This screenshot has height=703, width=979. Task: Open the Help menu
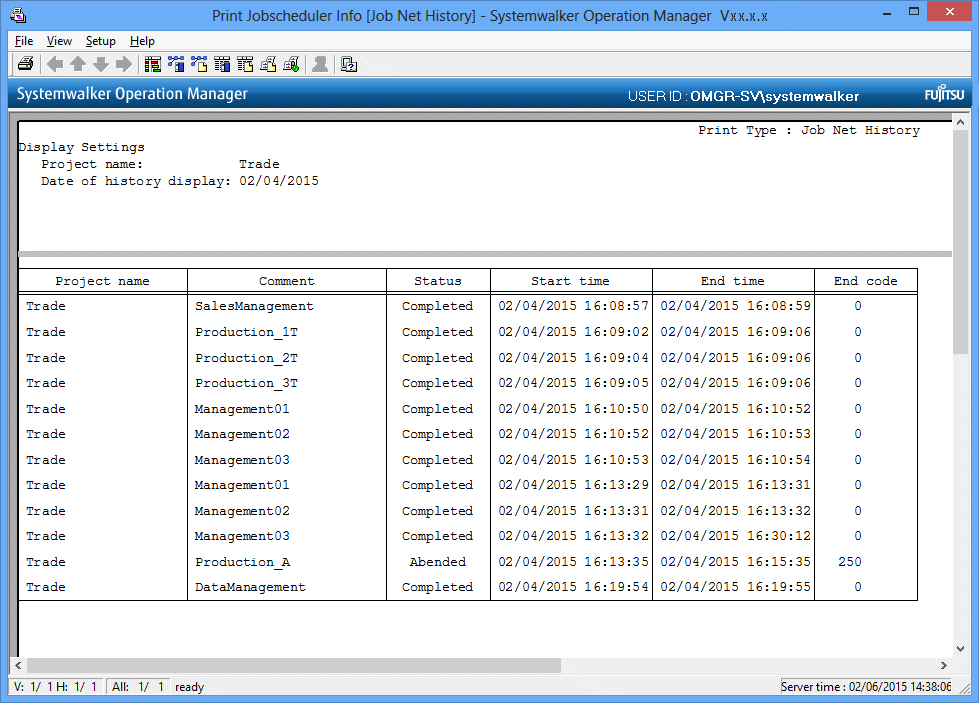142,41
